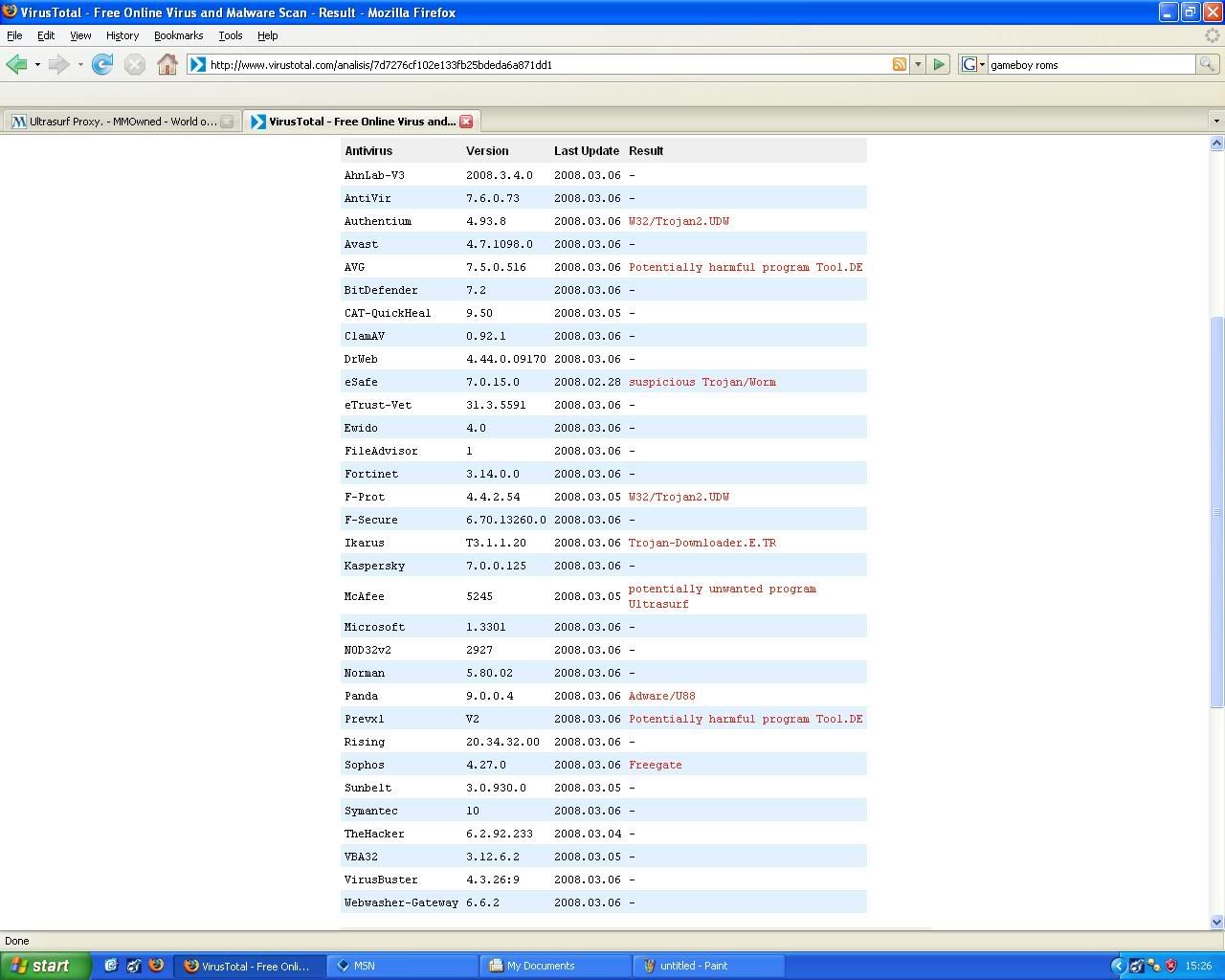This screenshot has height=980, width=1225.
Task: Click the red shield security tray icon
Action: pyautogui.click(x=1170, y=966)
